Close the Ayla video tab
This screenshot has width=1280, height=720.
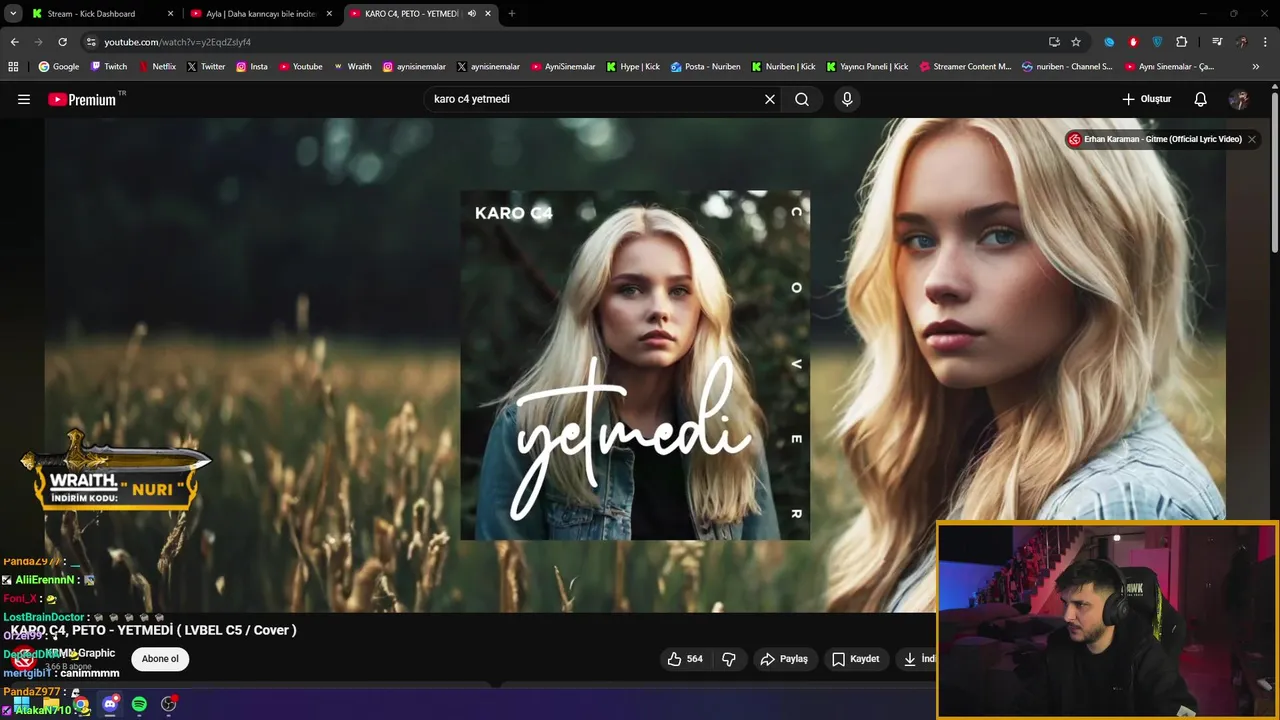point(329,14)
